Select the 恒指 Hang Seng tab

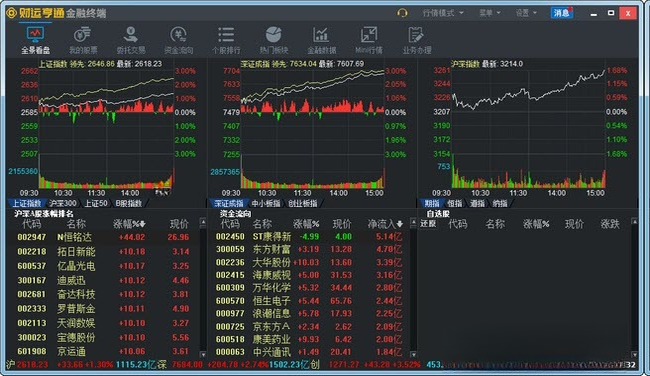click(x=455, y=203)
